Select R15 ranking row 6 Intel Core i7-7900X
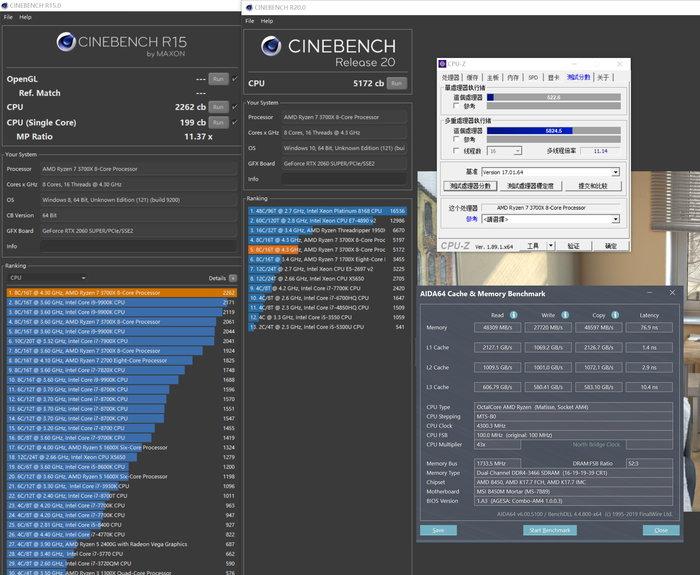Image resolution: width=700 pixels, height=575 pixels. pyautogui.click(x=122, y=341)
